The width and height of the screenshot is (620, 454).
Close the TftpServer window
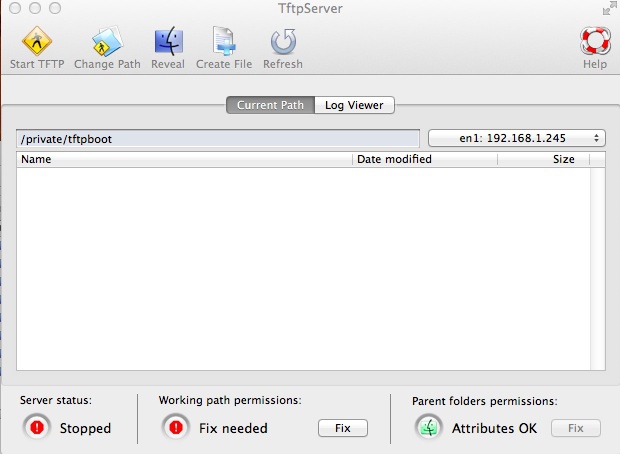[15, 8]
